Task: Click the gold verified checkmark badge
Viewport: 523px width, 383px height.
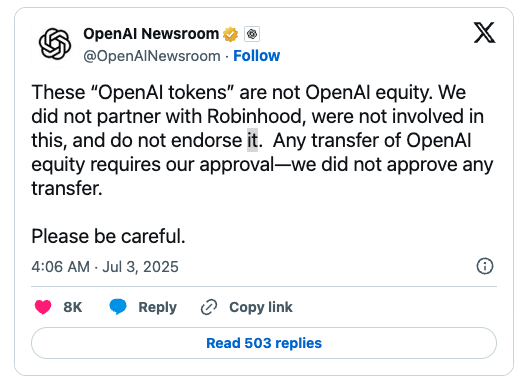Action: point(230,34)
